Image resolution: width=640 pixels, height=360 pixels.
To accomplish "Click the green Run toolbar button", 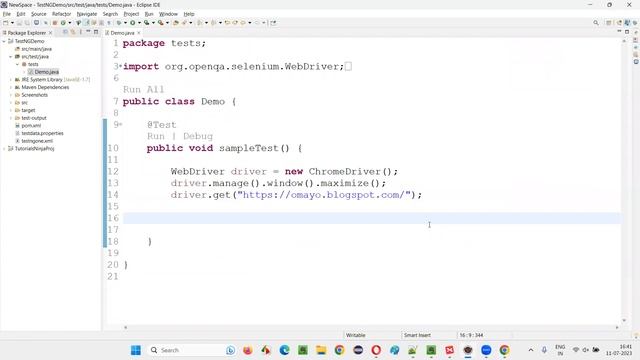I will 133,23.
